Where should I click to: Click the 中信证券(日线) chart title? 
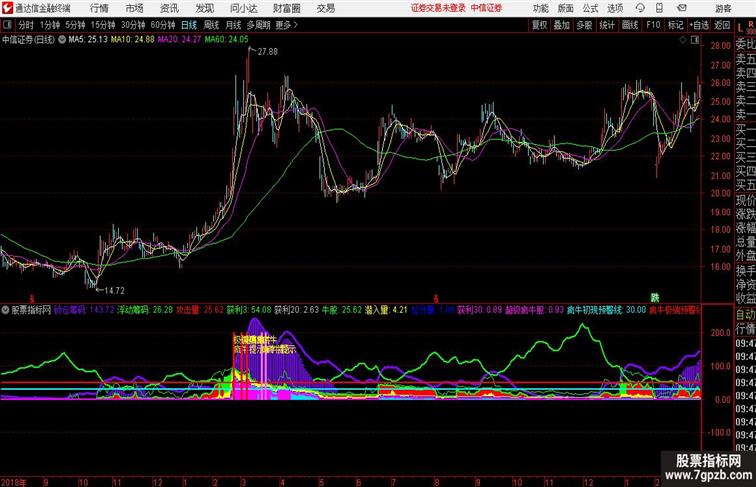28,40
